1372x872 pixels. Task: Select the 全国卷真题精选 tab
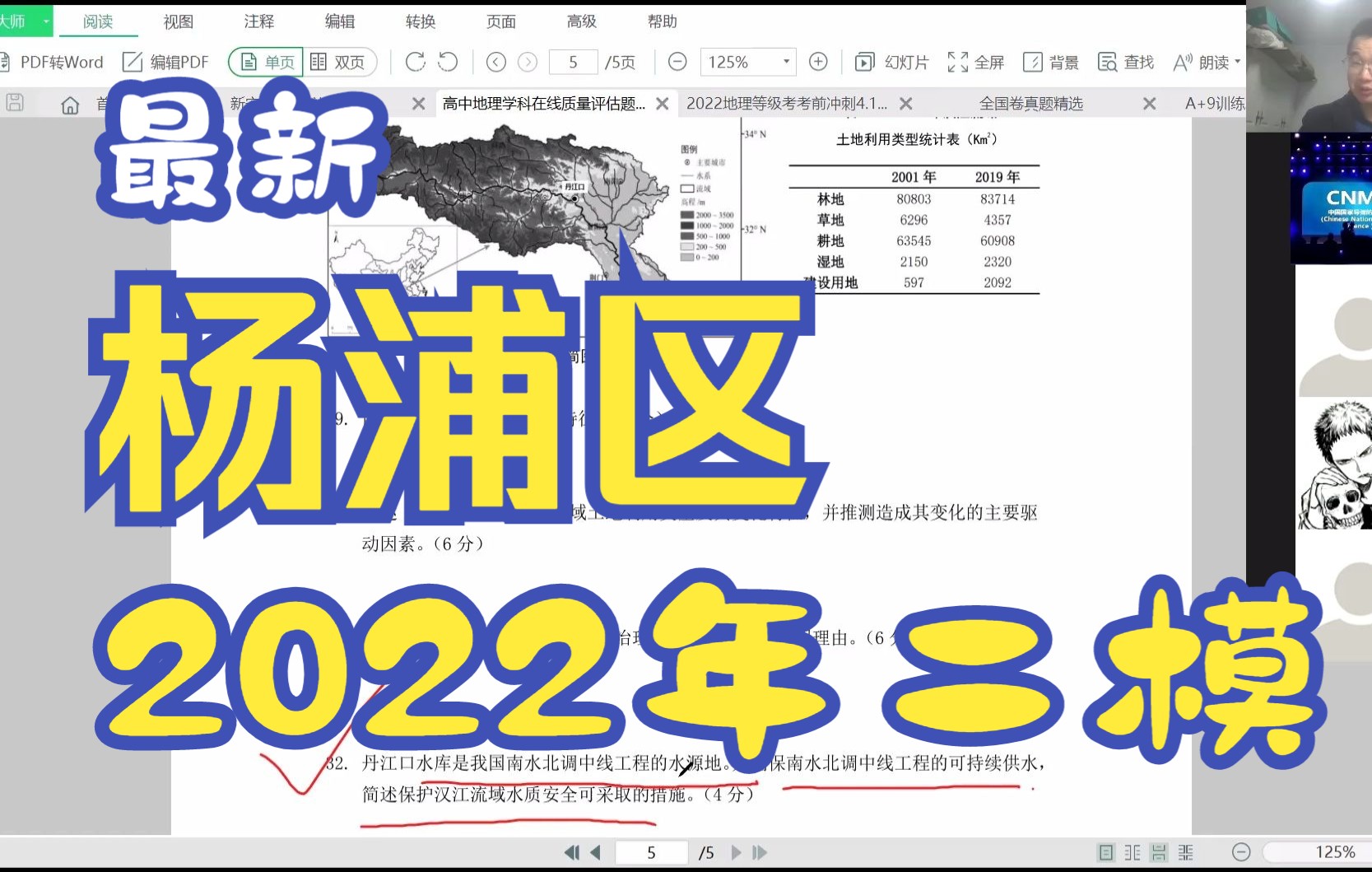click(1031, 104)
